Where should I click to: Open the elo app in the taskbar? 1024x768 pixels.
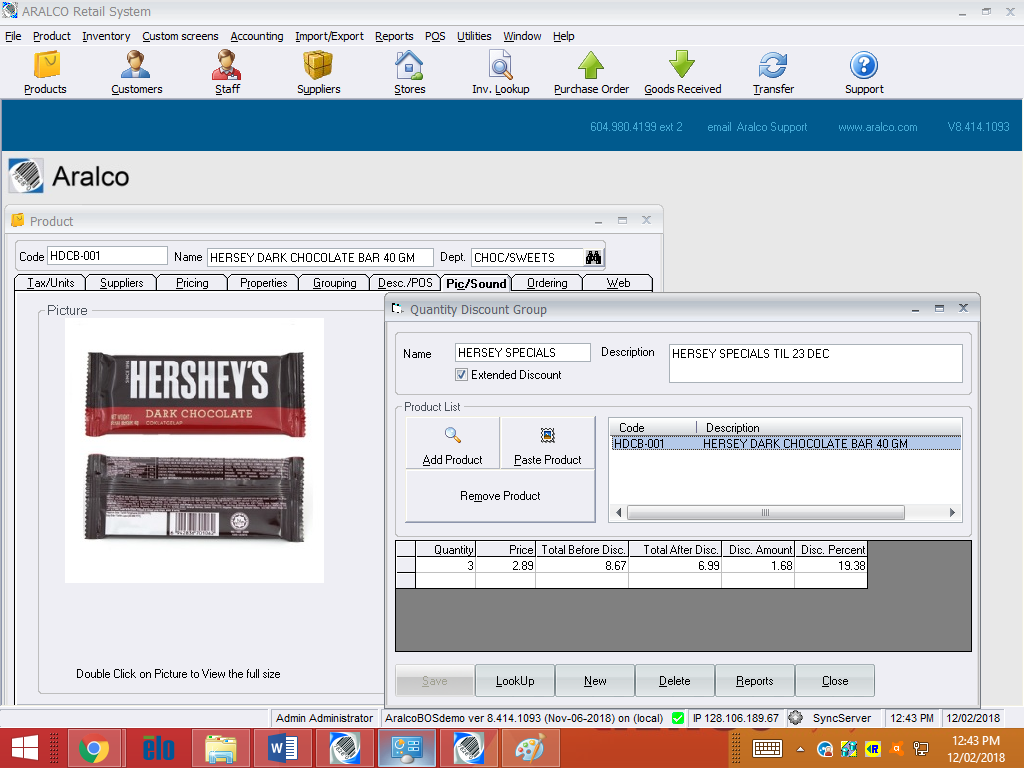click(x=158, y=748)
